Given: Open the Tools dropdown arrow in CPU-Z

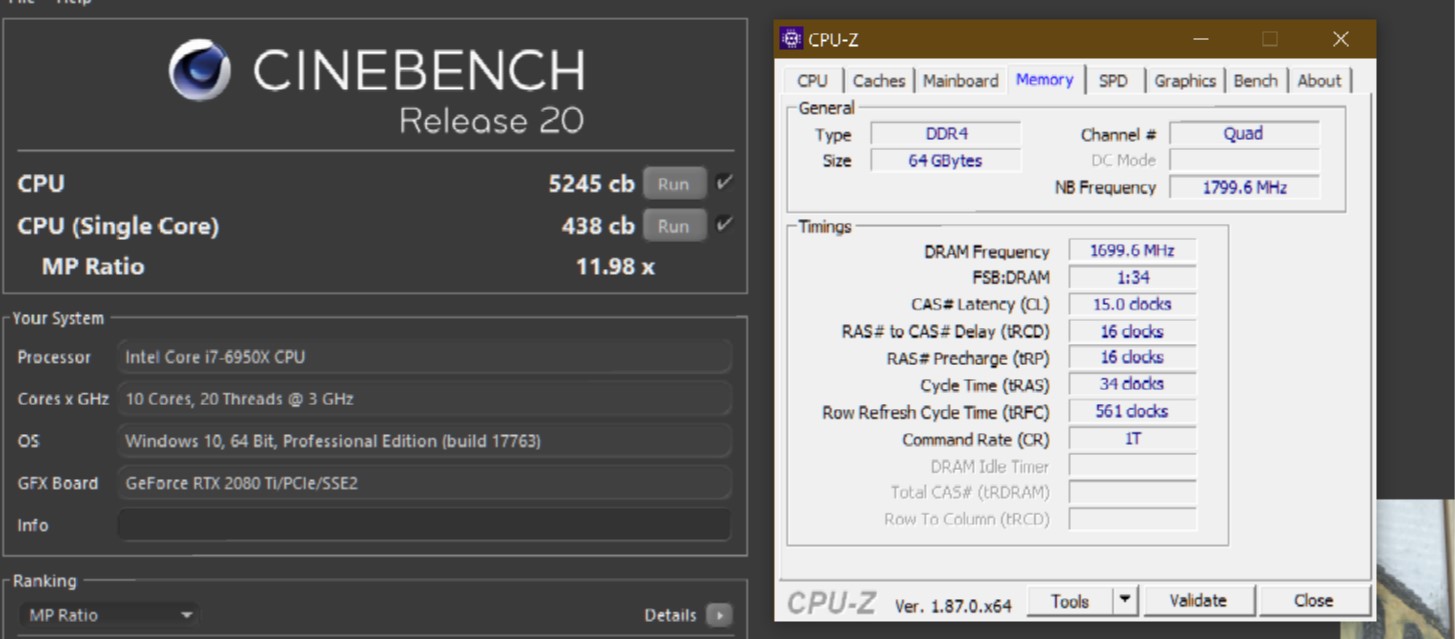Looking at the screenshot, I should coord(1126,600).
